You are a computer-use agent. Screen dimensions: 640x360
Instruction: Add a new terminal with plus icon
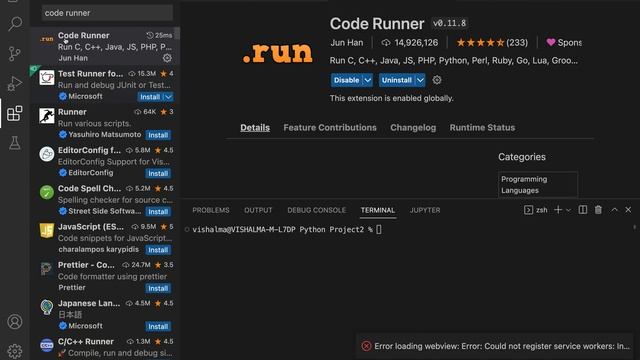[x=558, y=210]
